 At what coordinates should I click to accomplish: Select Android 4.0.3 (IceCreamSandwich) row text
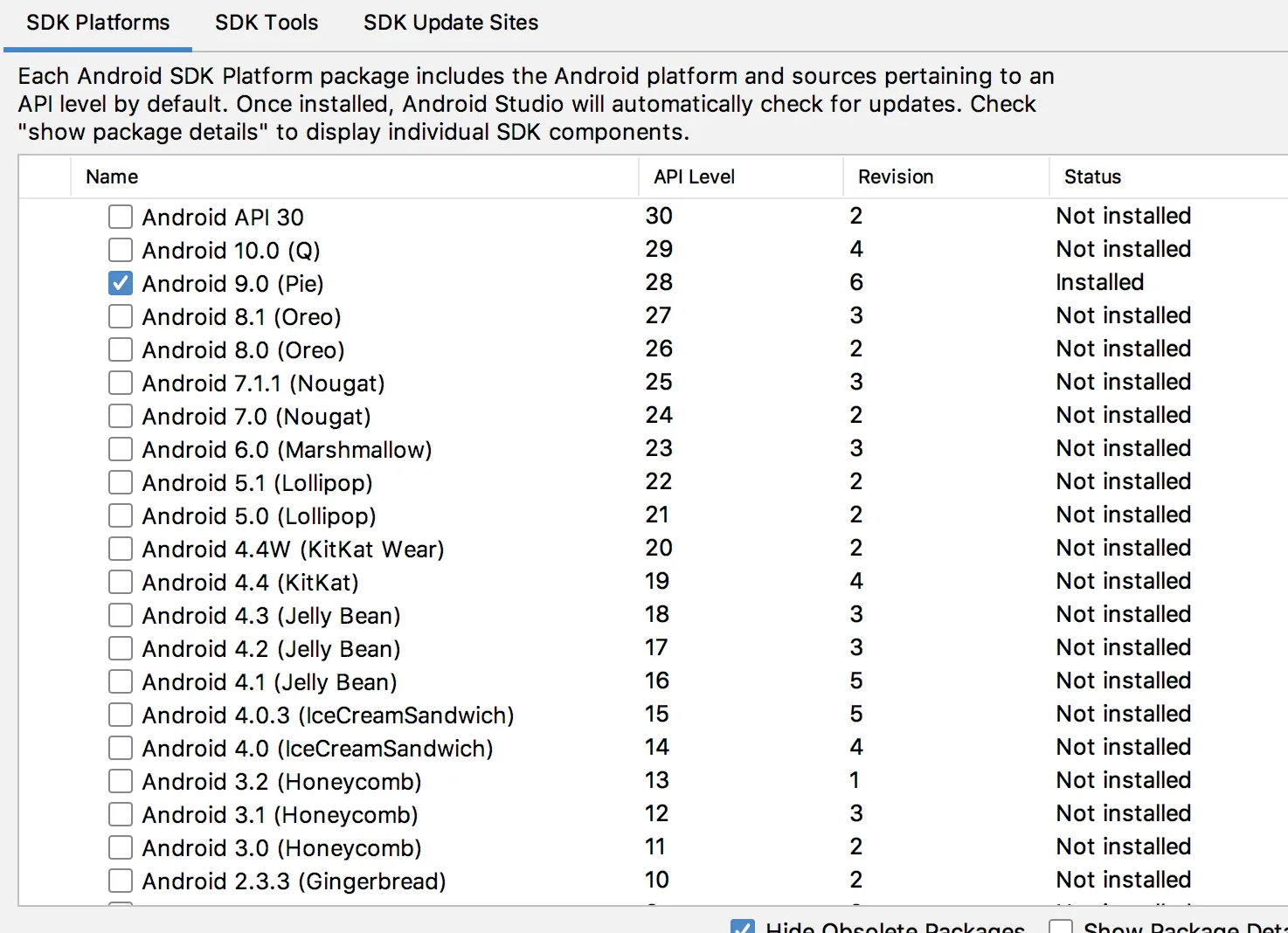point(328,715)
